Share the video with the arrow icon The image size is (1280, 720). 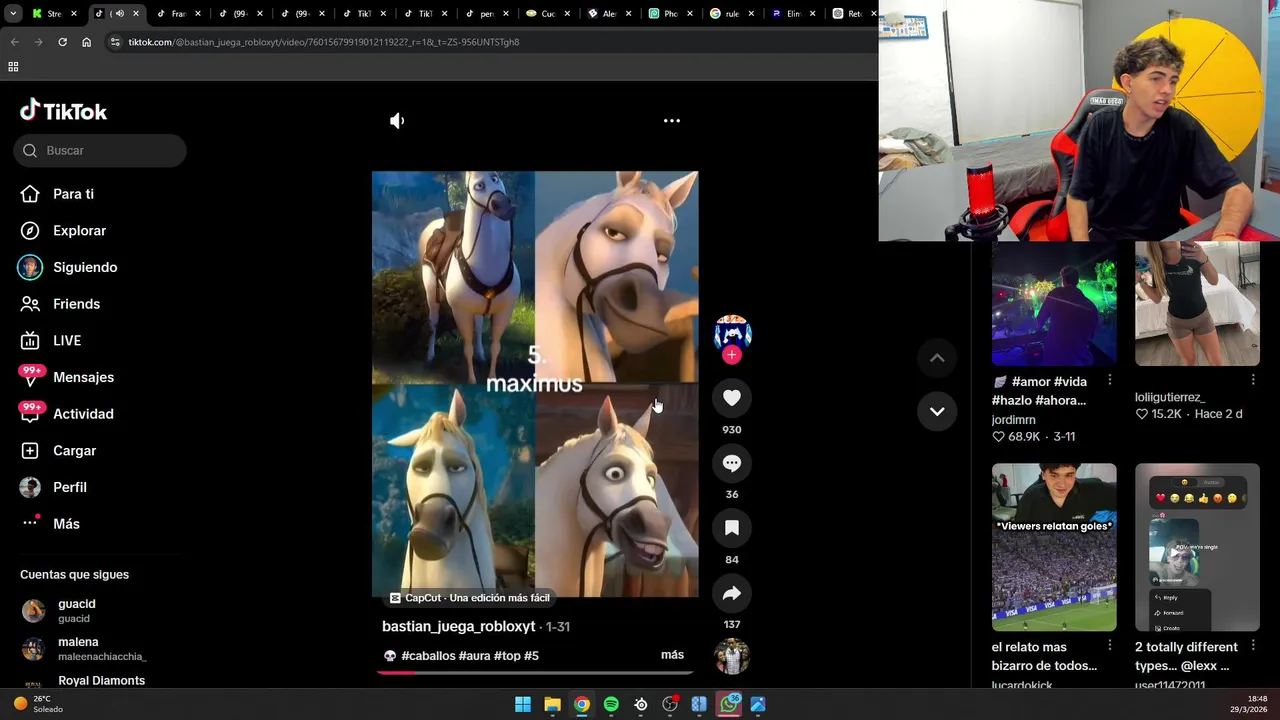732,593
